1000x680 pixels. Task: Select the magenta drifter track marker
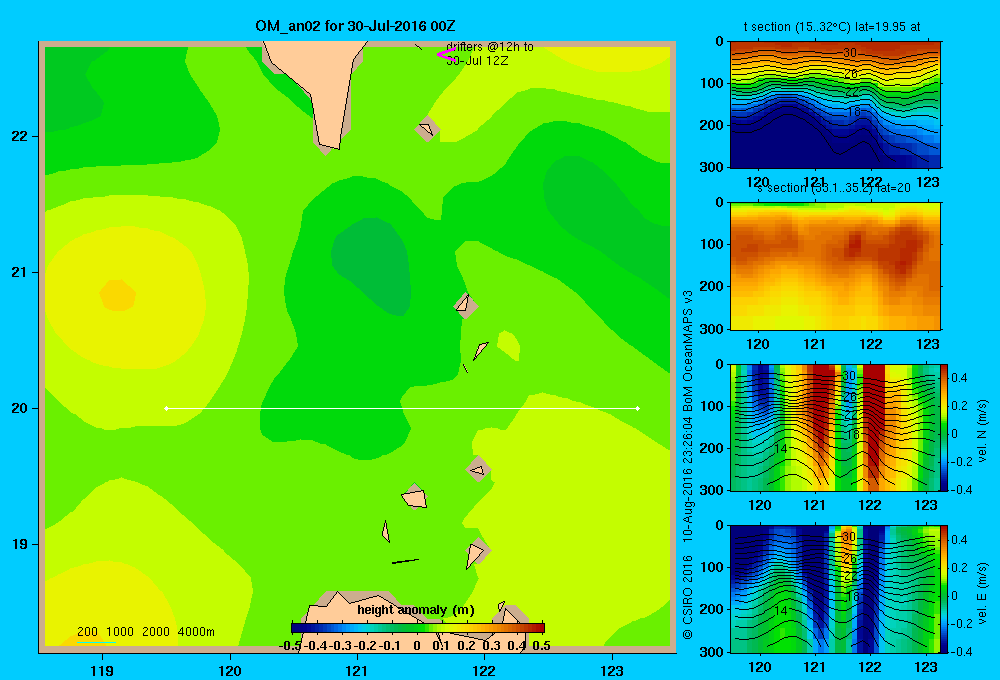[x=445, y=54]
